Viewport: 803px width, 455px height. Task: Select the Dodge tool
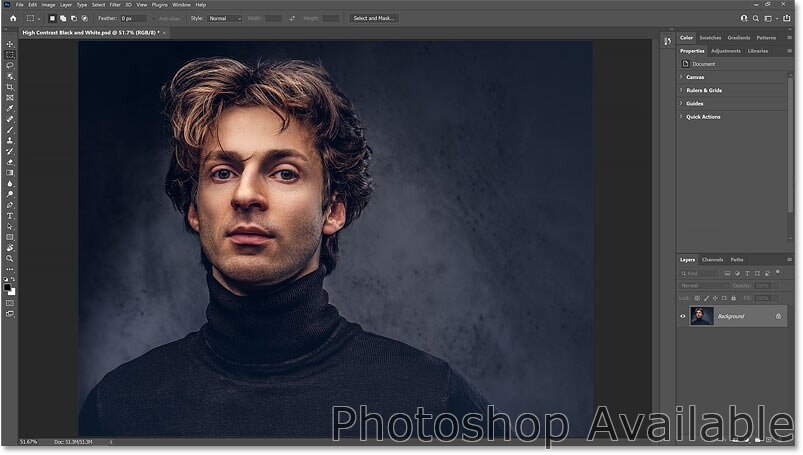click(x=10, y=194)
